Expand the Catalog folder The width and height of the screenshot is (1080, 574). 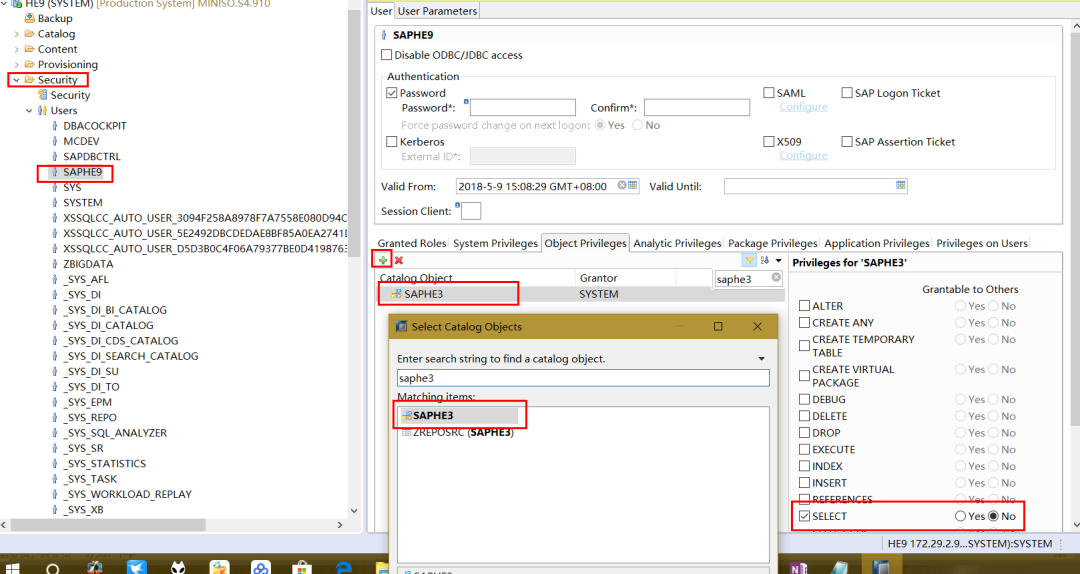[17, 34]
